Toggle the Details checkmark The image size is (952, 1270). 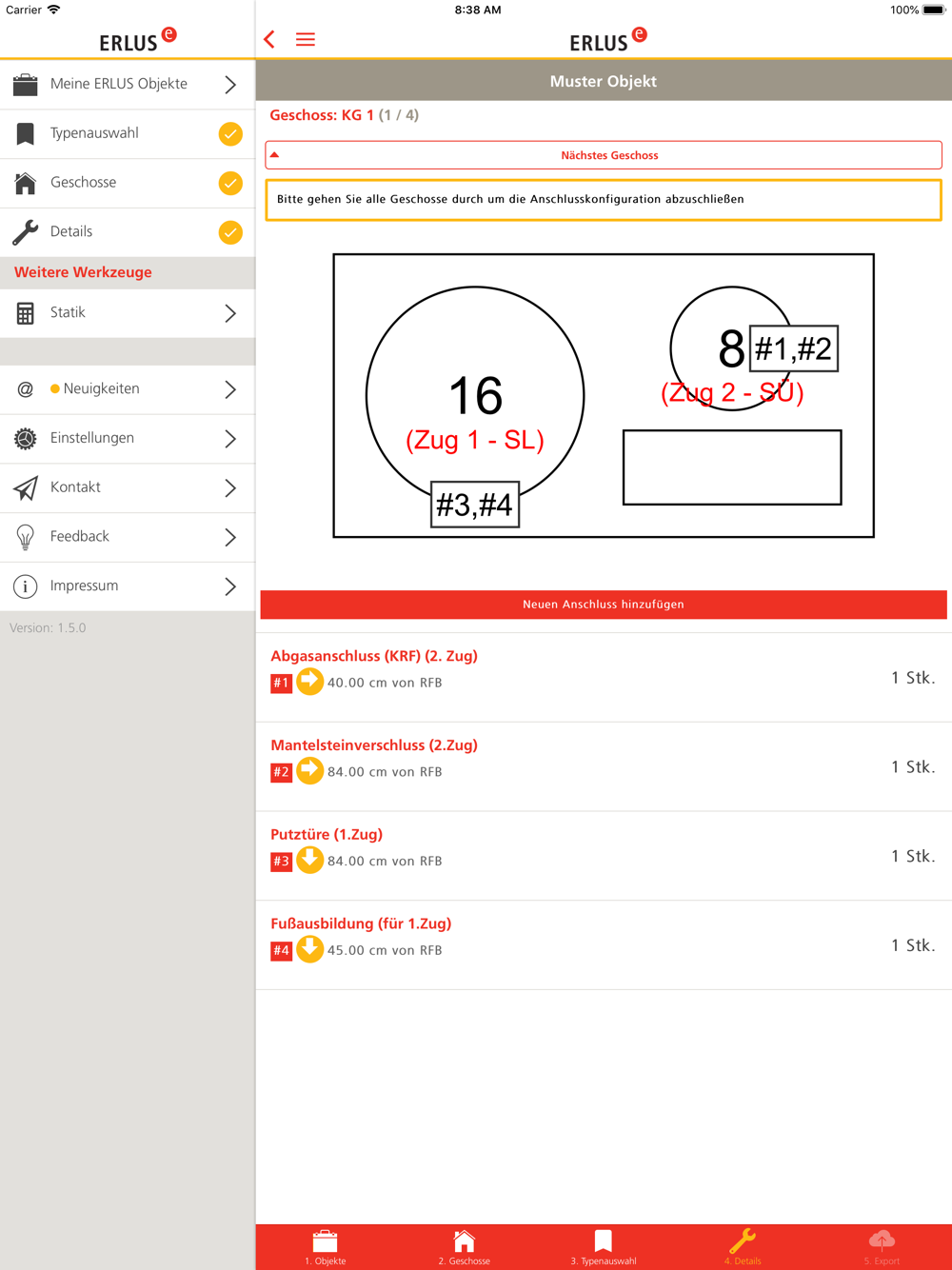230,232
